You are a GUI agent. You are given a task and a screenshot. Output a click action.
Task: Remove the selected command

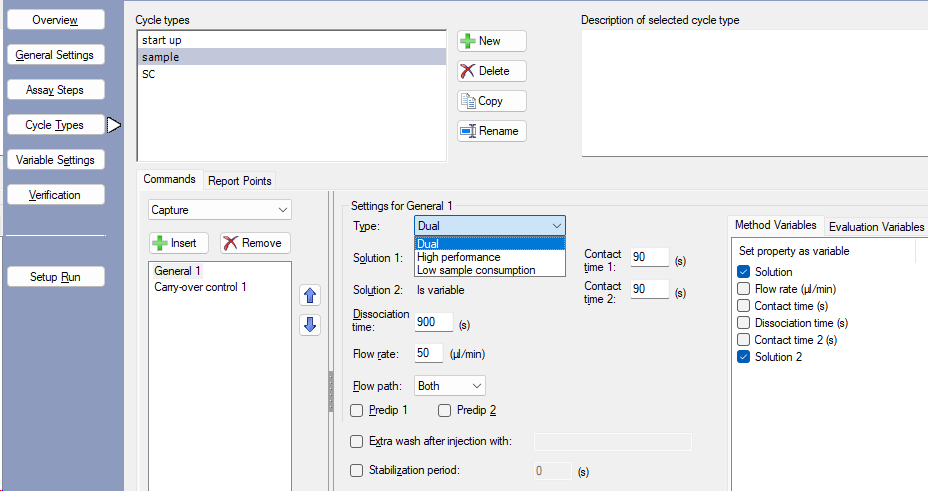tap(254, 243)
